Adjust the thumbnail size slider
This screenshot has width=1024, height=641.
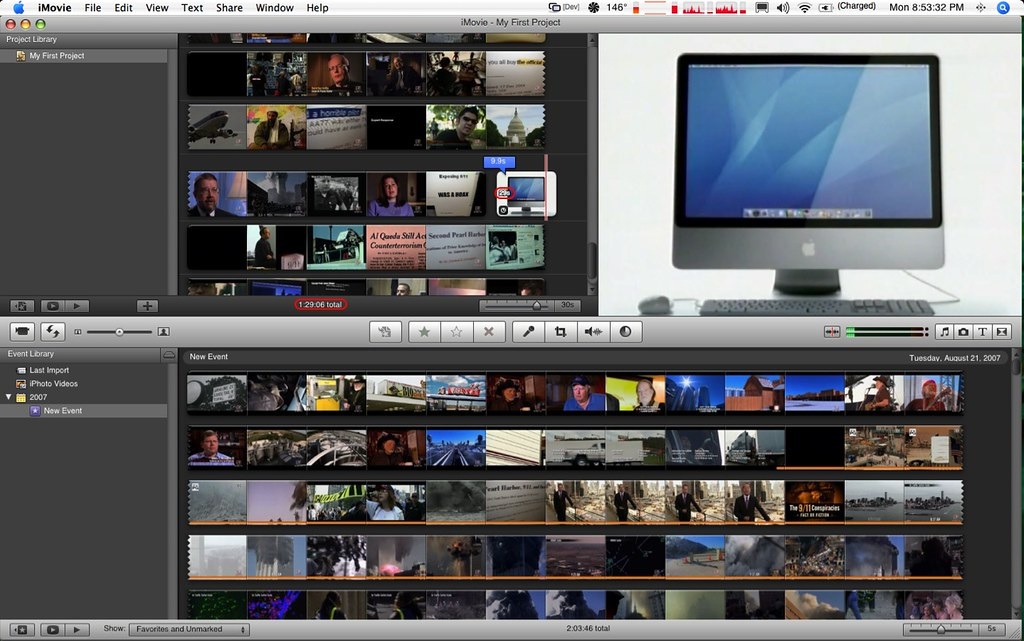pyautogui.click(x=119, y=332)
